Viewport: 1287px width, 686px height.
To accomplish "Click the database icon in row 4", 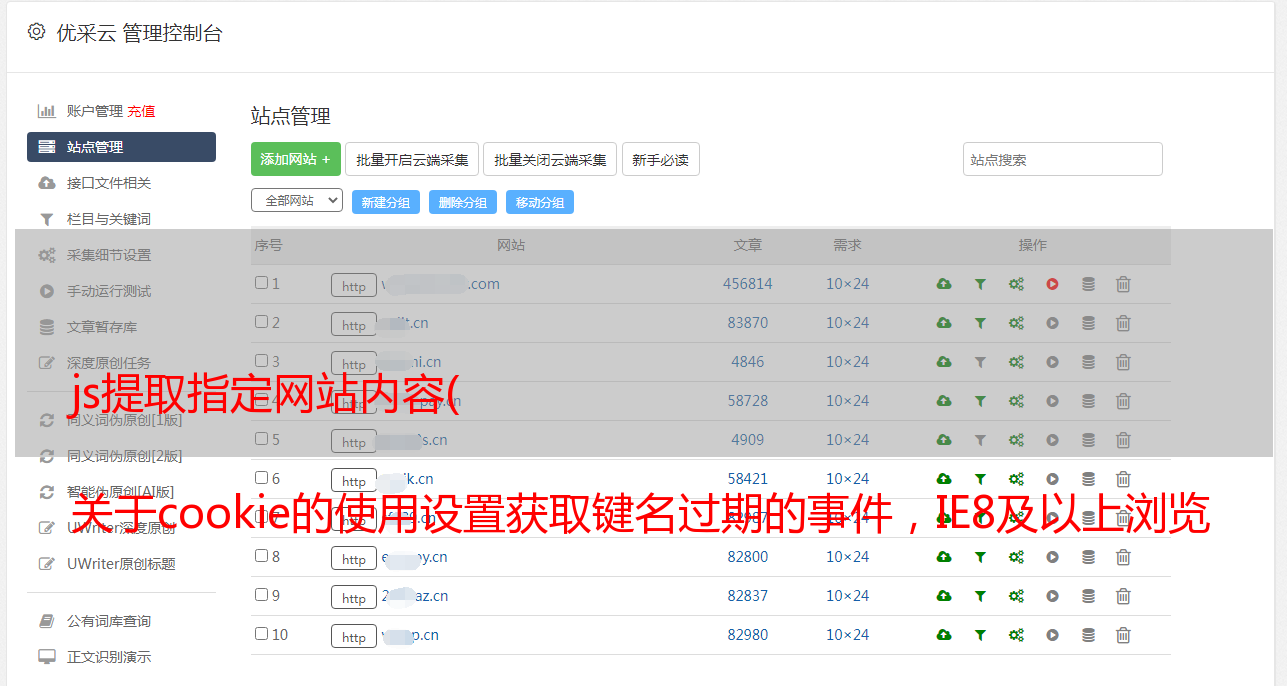I will 1088,401.
